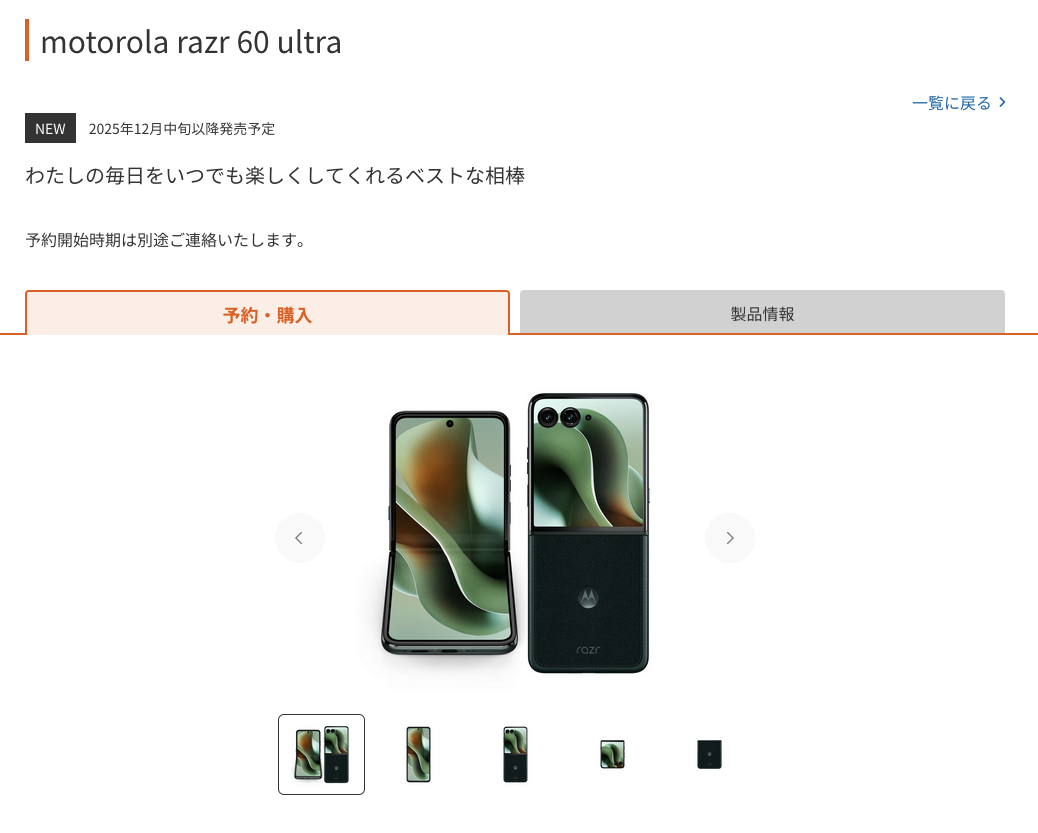
Task: Select the third thumbnail of the phone back
Action: (x=515, y=754)
